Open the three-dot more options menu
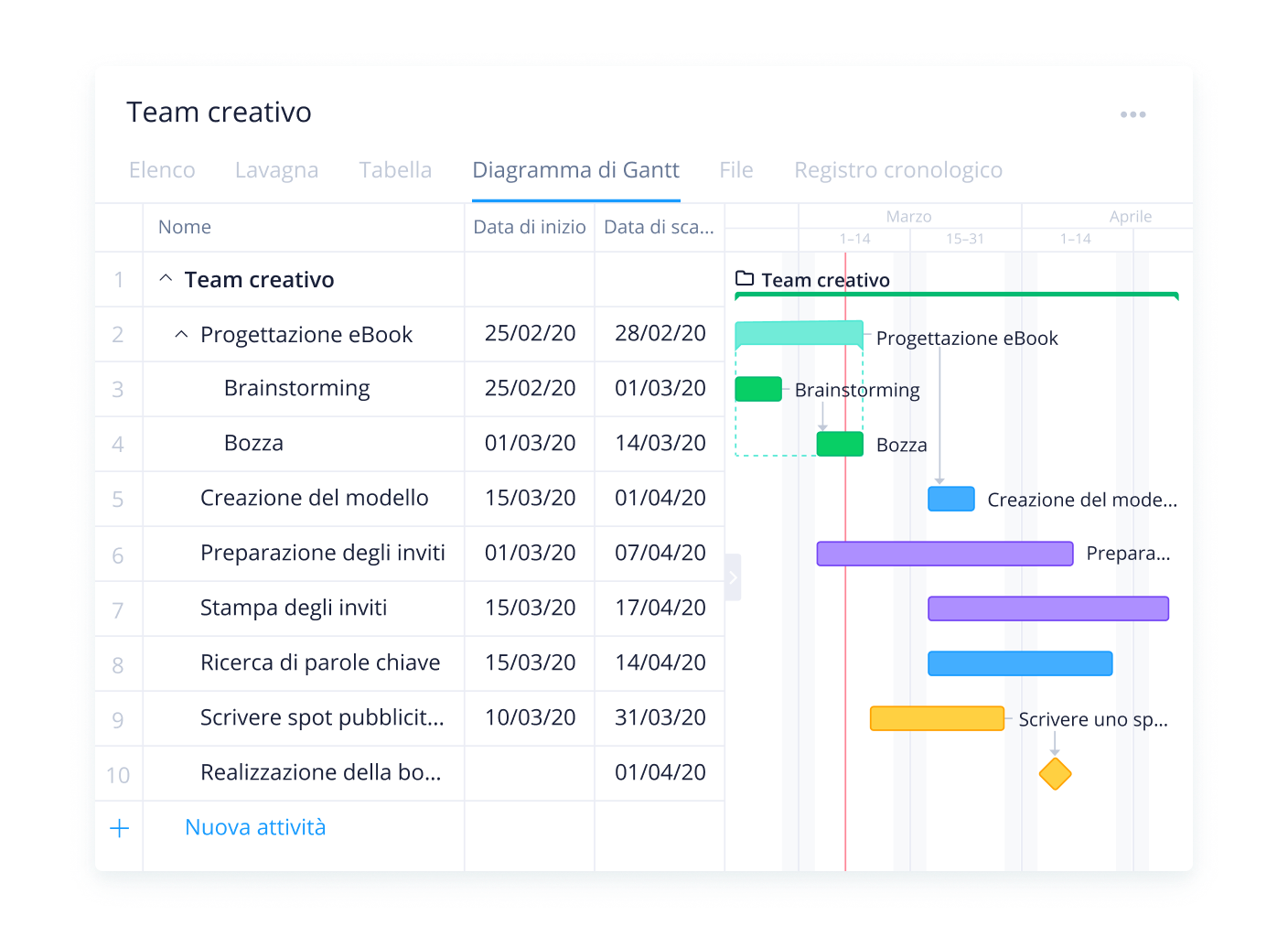 1132,114
